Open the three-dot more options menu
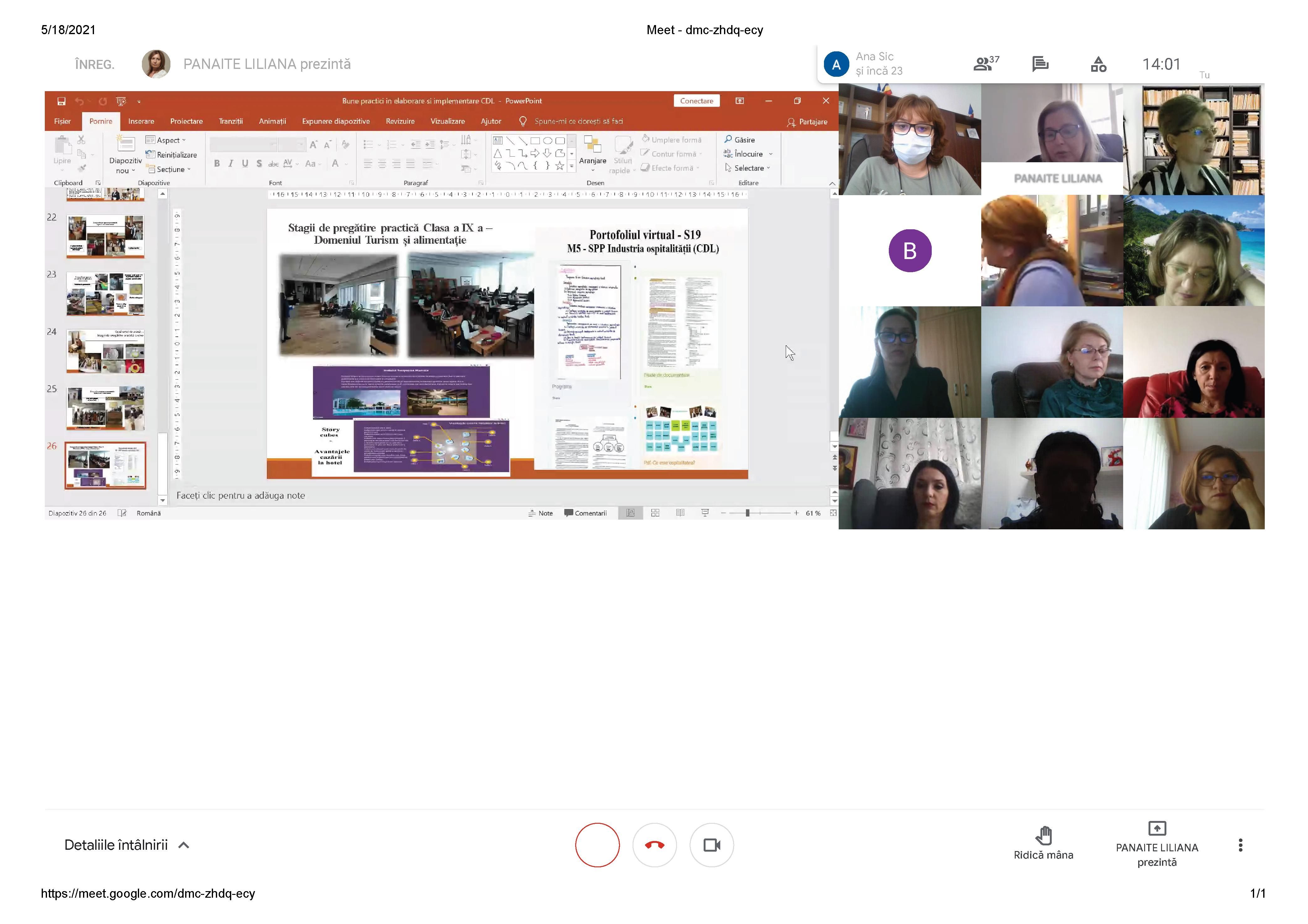 click(x=1240, y=845)
